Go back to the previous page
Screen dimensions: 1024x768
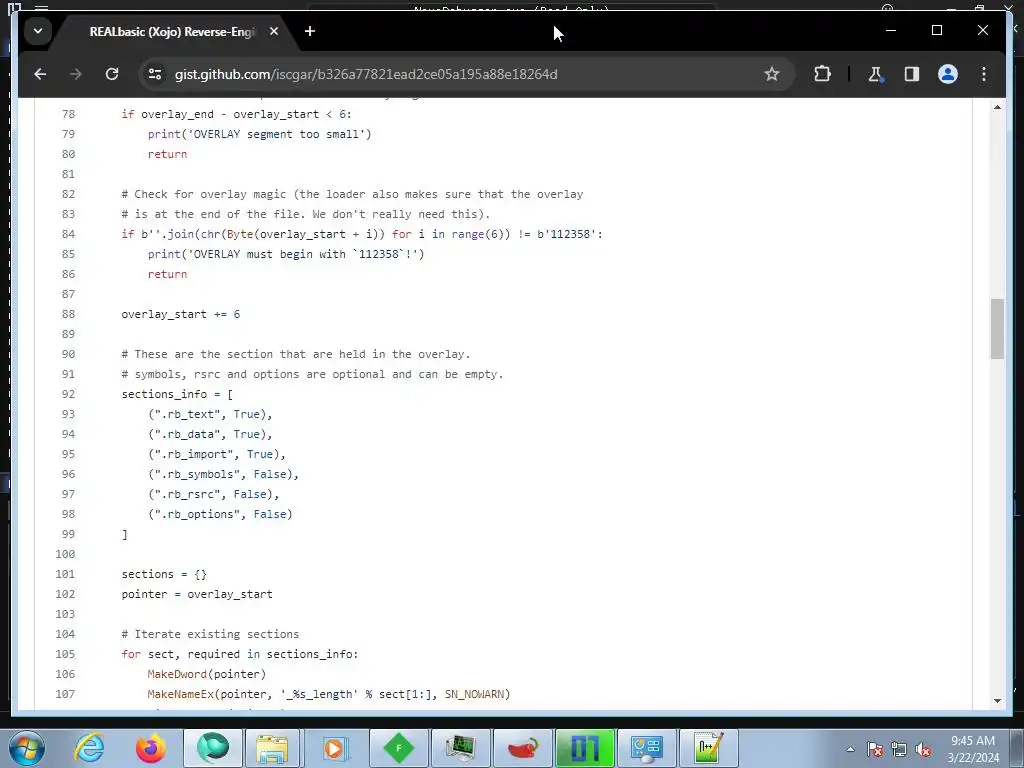tap(40, 74)
